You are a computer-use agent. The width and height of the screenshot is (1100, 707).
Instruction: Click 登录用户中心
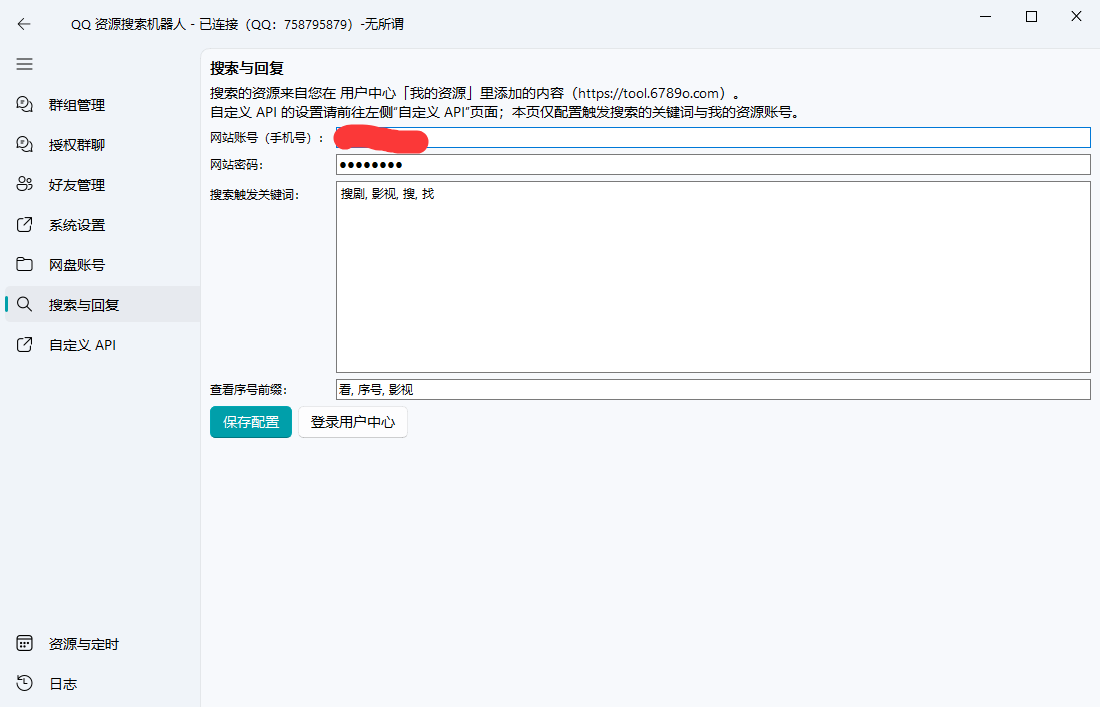pyautogui.click(x=352, y=421)
